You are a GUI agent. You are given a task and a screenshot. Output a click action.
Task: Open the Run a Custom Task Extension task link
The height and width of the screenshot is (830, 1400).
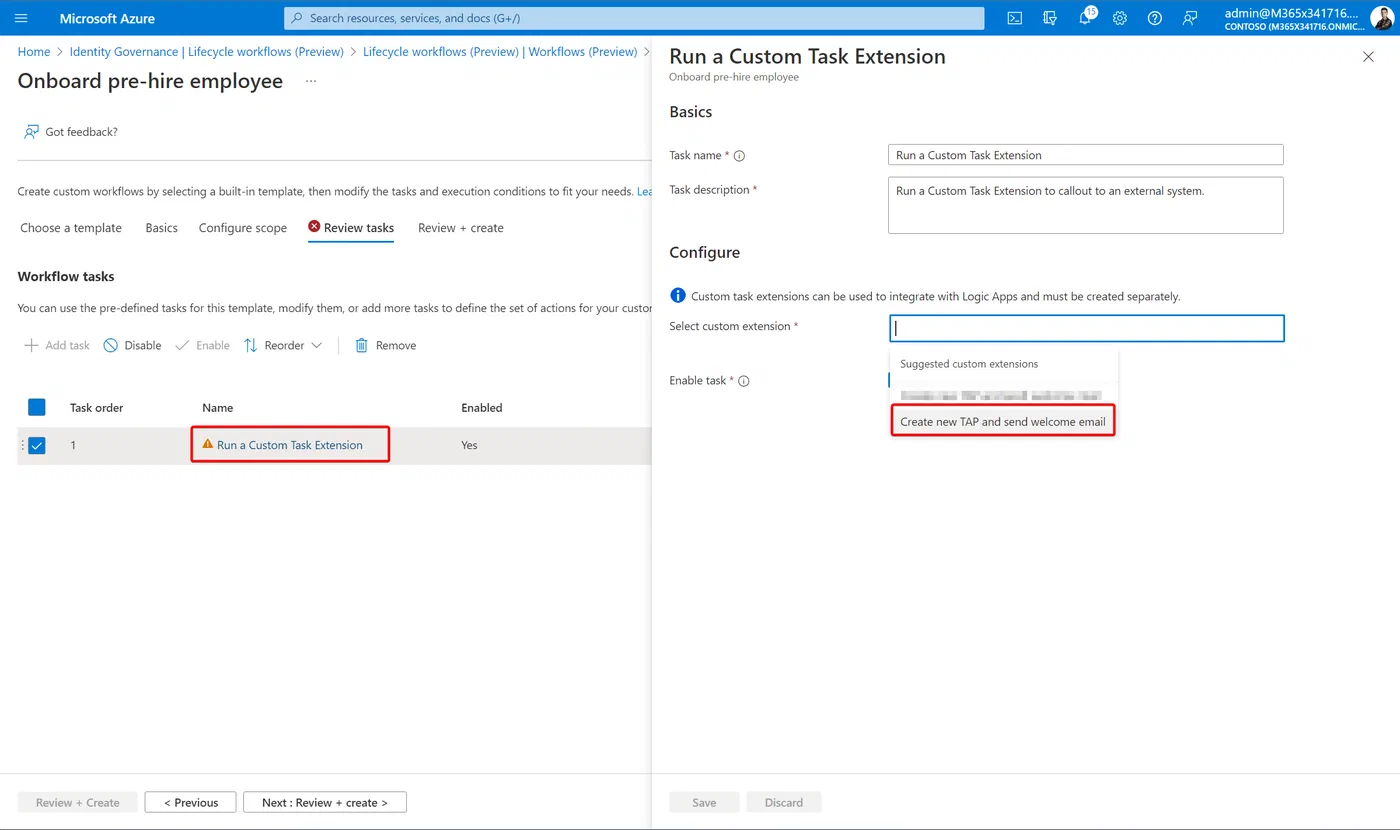point(290,445)
